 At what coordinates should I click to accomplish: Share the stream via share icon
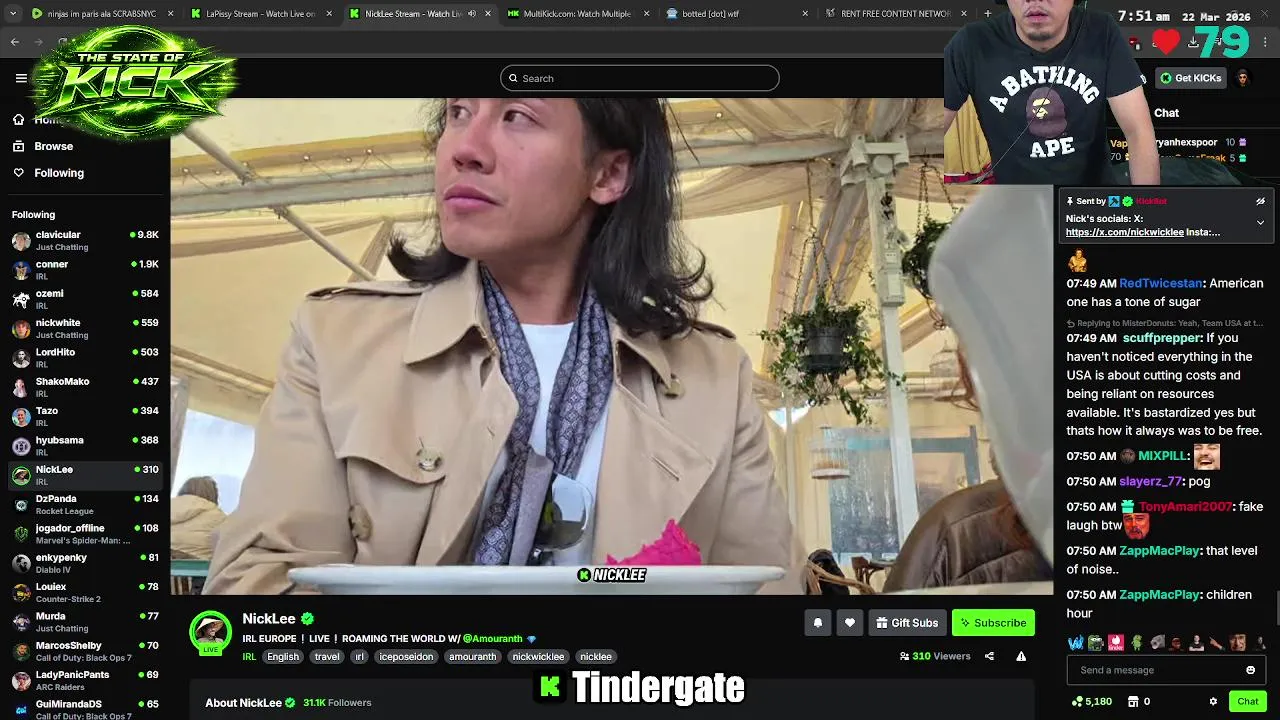tap(989, 656)
